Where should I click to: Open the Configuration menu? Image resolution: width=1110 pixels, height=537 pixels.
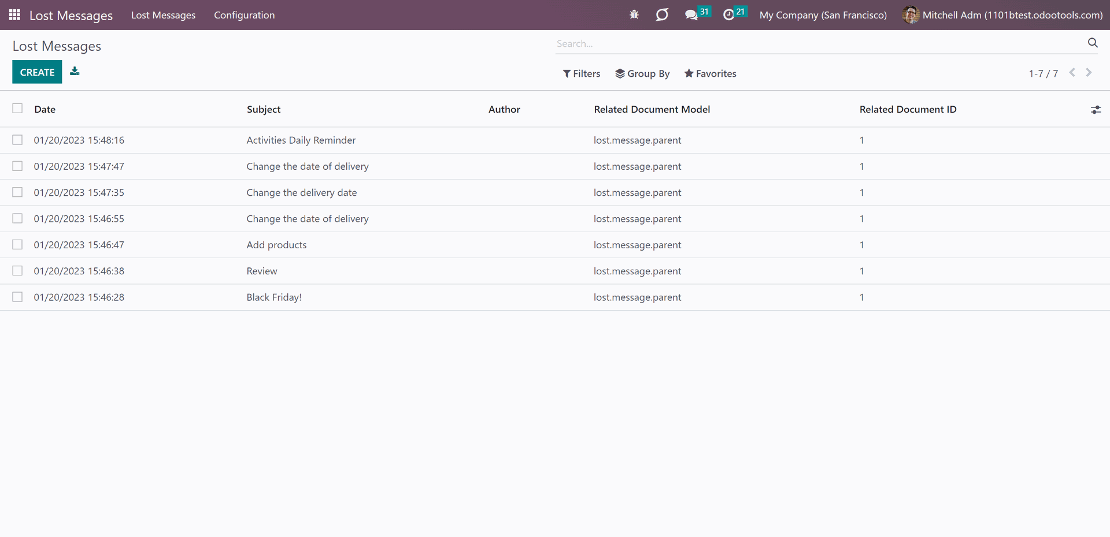tap(244, 15)
